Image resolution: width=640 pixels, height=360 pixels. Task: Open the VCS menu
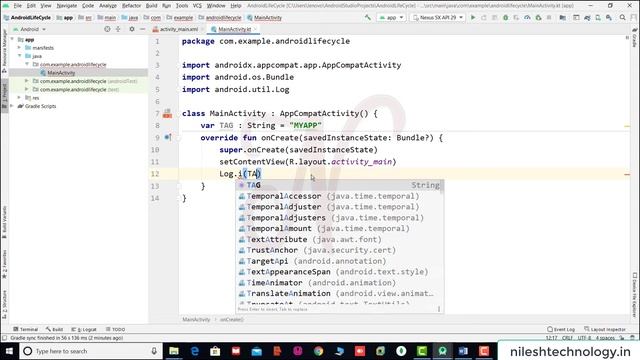pyautogui.click(x=197, y=6)
